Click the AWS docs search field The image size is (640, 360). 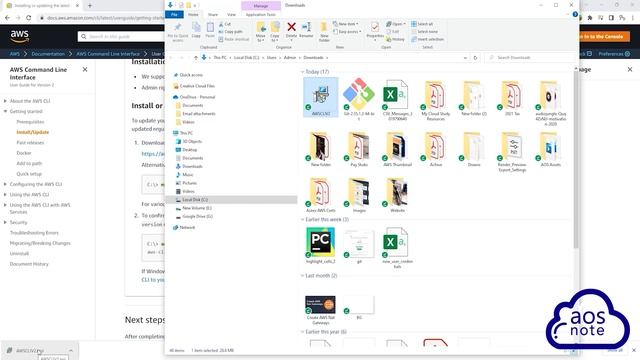121,36
